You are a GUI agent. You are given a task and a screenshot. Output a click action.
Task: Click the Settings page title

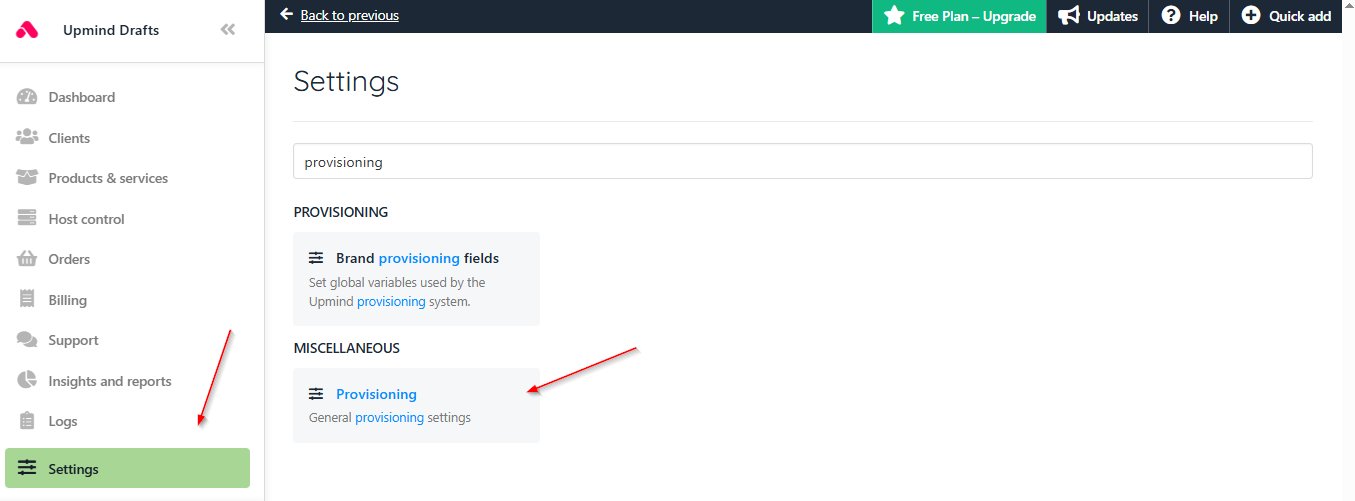tap(346, 81)
